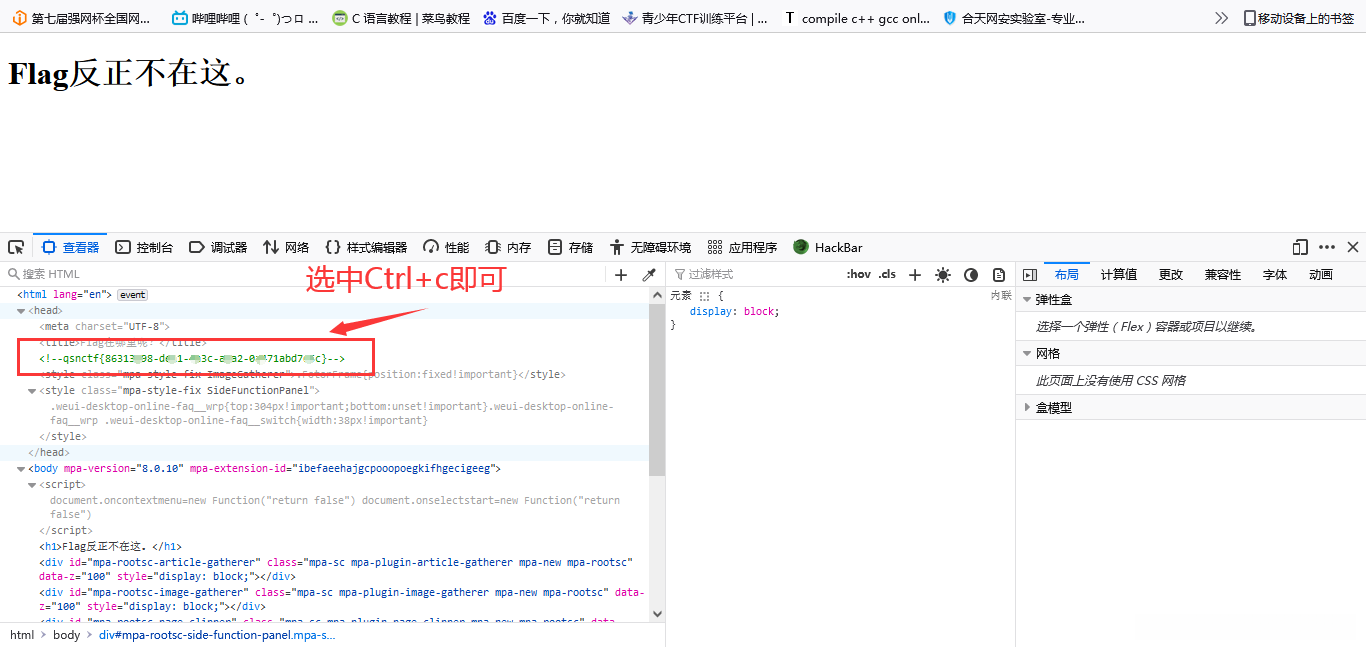Switch to the 控制台 tab
Screen dimensions: 1366x647
(144, 247)
